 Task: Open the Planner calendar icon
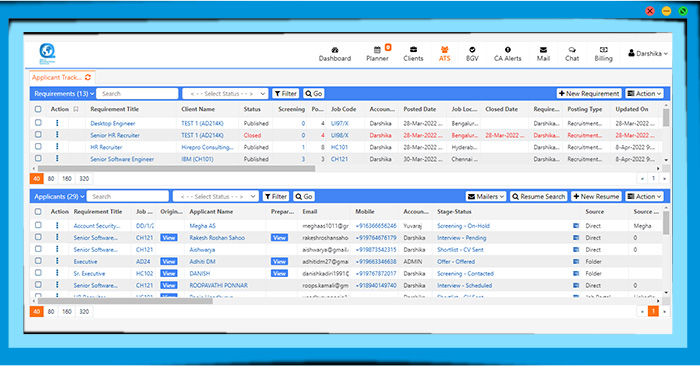click(377, 50)
